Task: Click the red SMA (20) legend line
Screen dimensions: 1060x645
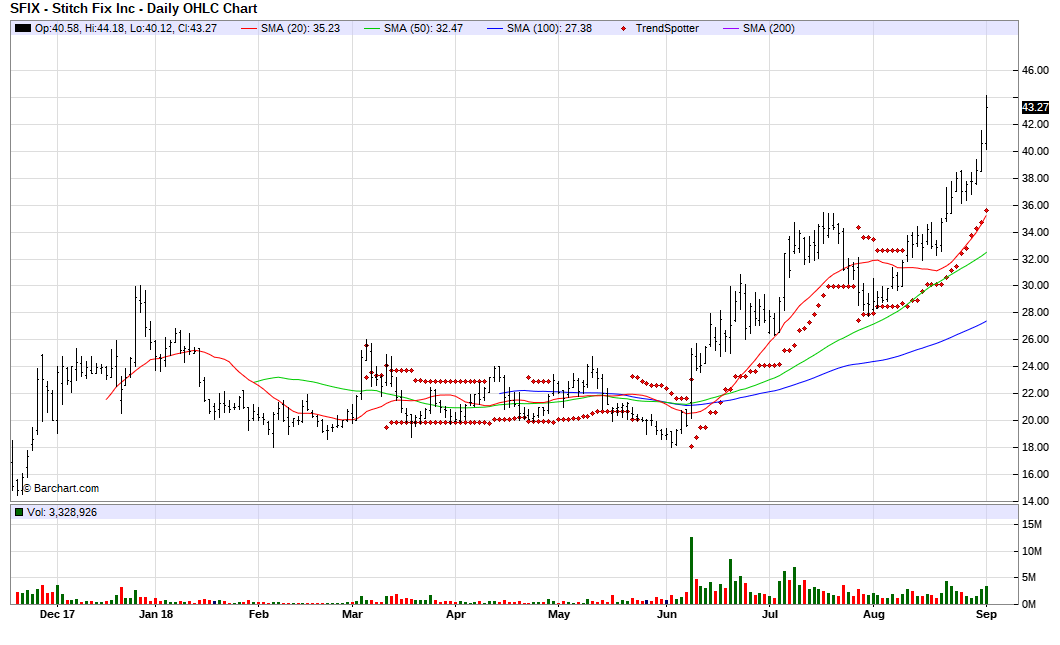Action: click(249, 28)
